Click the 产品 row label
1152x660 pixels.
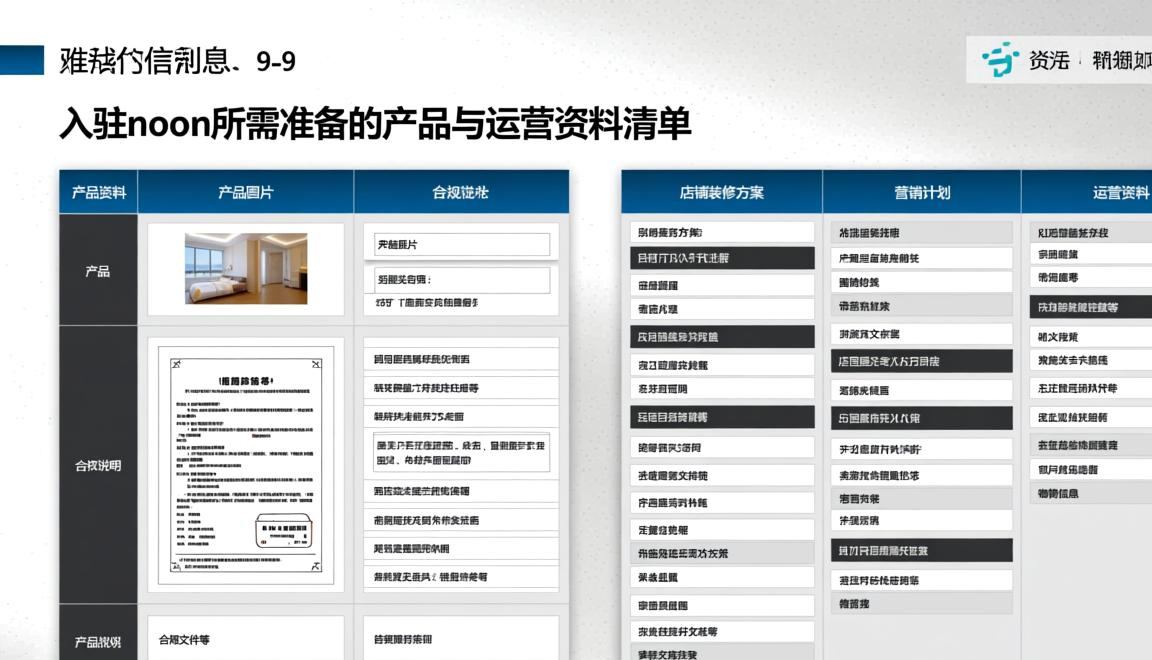98,270
